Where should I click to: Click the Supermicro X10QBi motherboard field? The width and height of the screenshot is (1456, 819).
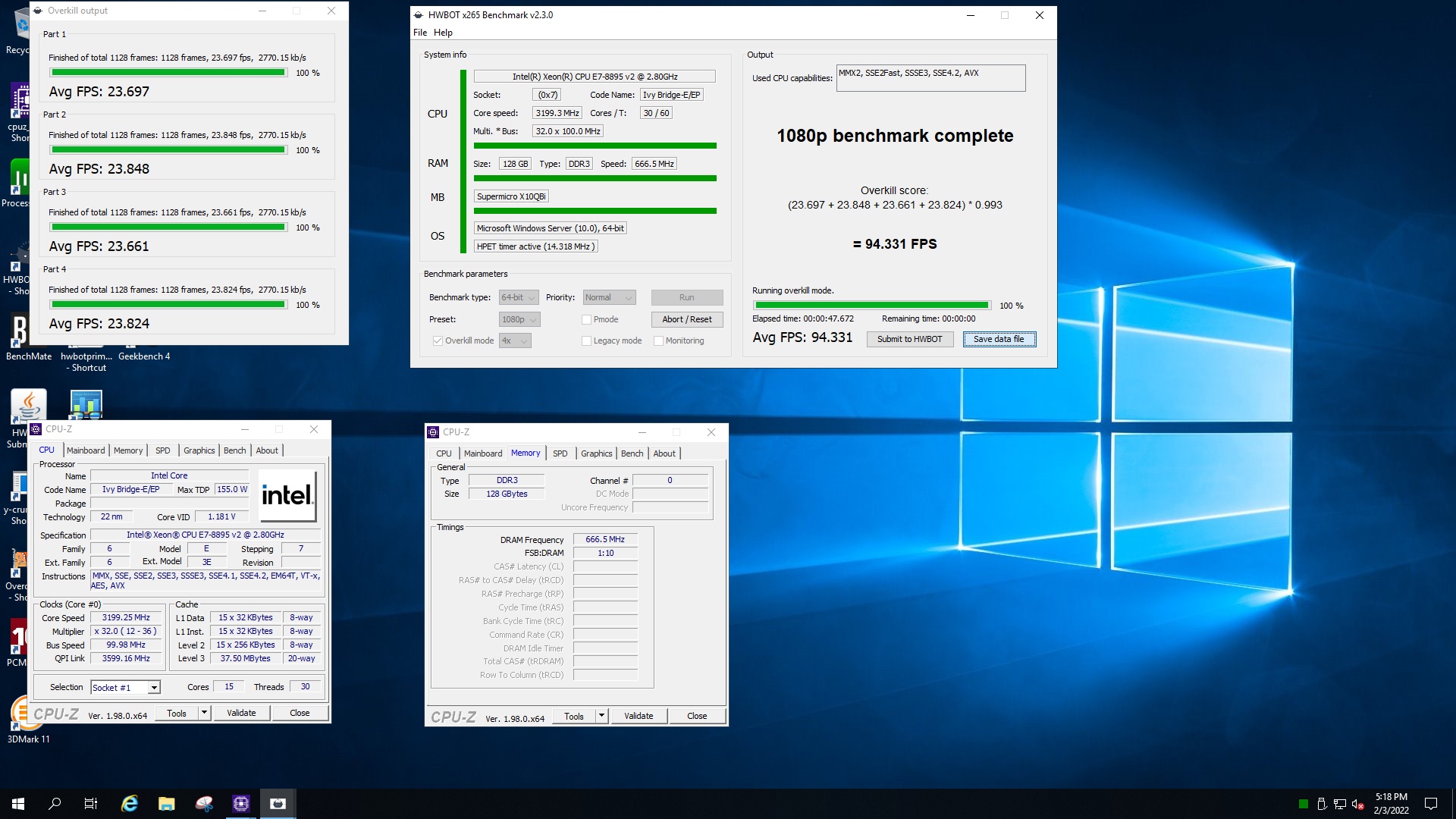tap(511, 196)
